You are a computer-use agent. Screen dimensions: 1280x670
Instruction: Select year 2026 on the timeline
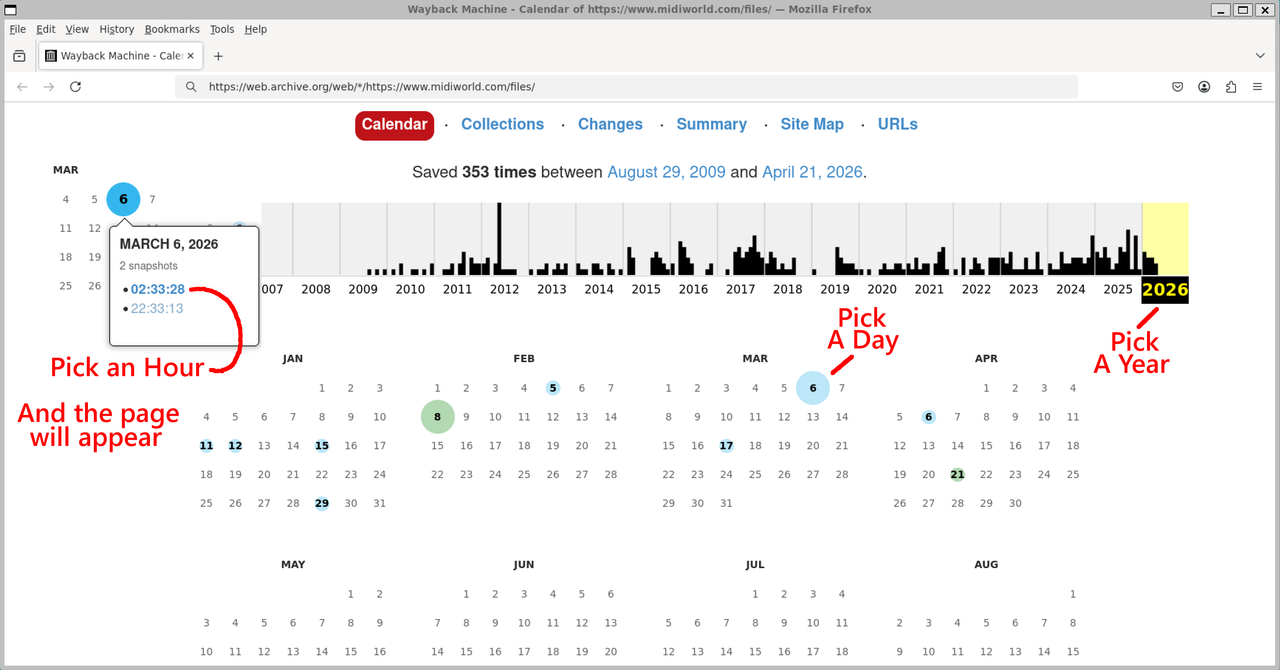click(1165, 290)
